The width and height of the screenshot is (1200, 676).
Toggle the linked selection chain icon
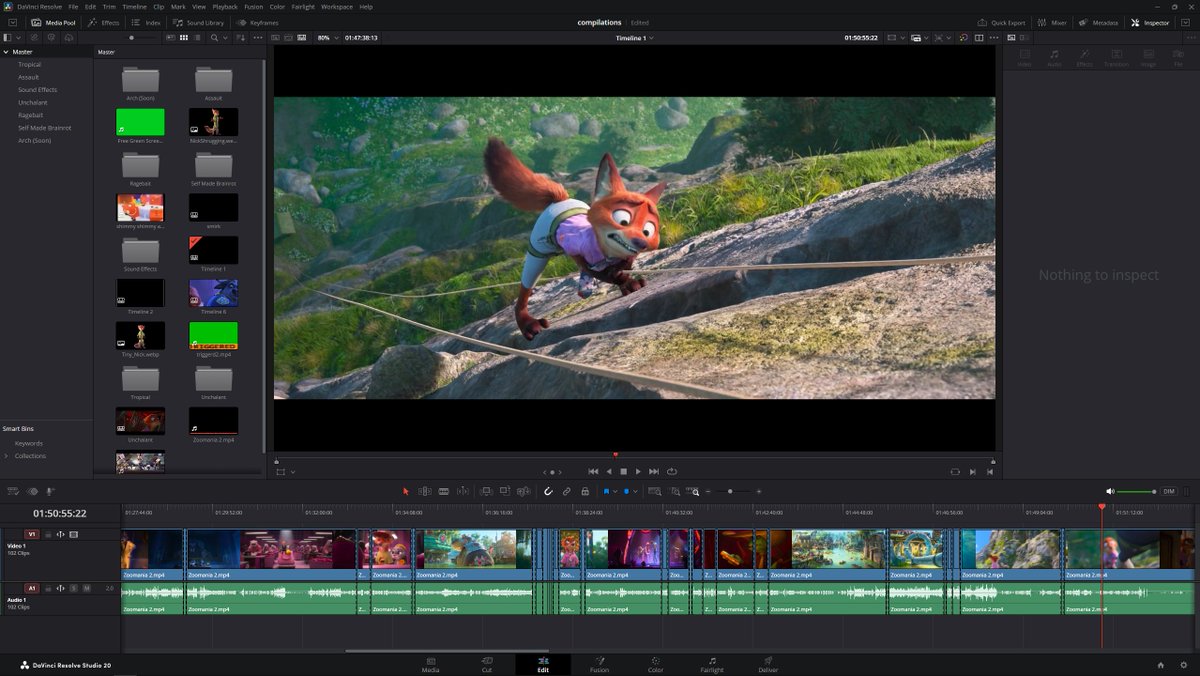point(566,491)
